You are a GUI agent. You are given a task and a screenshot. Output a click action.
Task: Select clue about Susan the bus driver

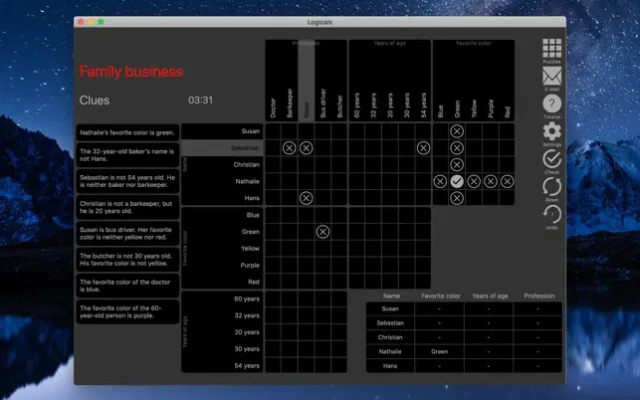[127, 234]
